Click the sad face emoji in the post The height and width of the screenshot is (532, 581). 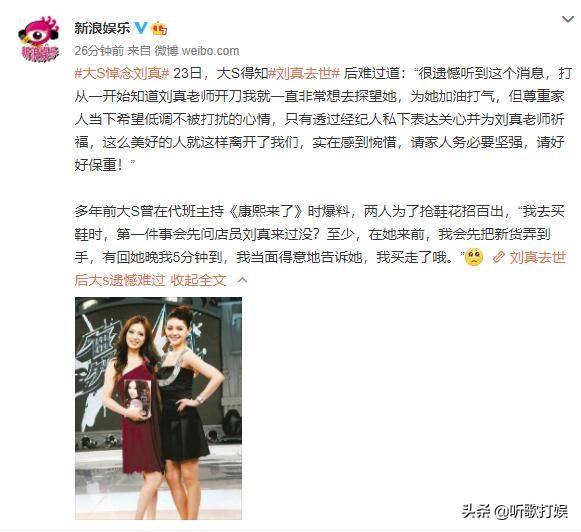click(x=474, y=257)
